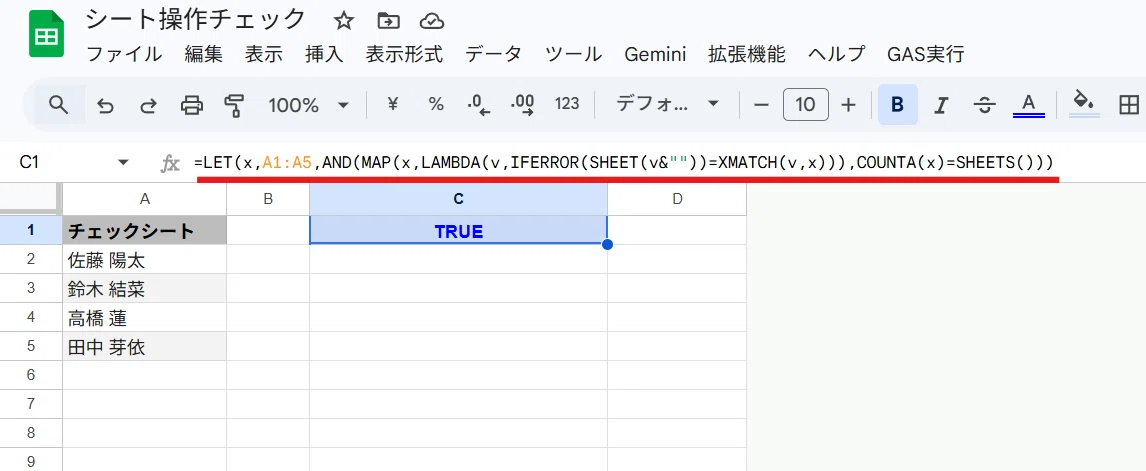
Task: Select row 2 header
Action: [31, 259]
